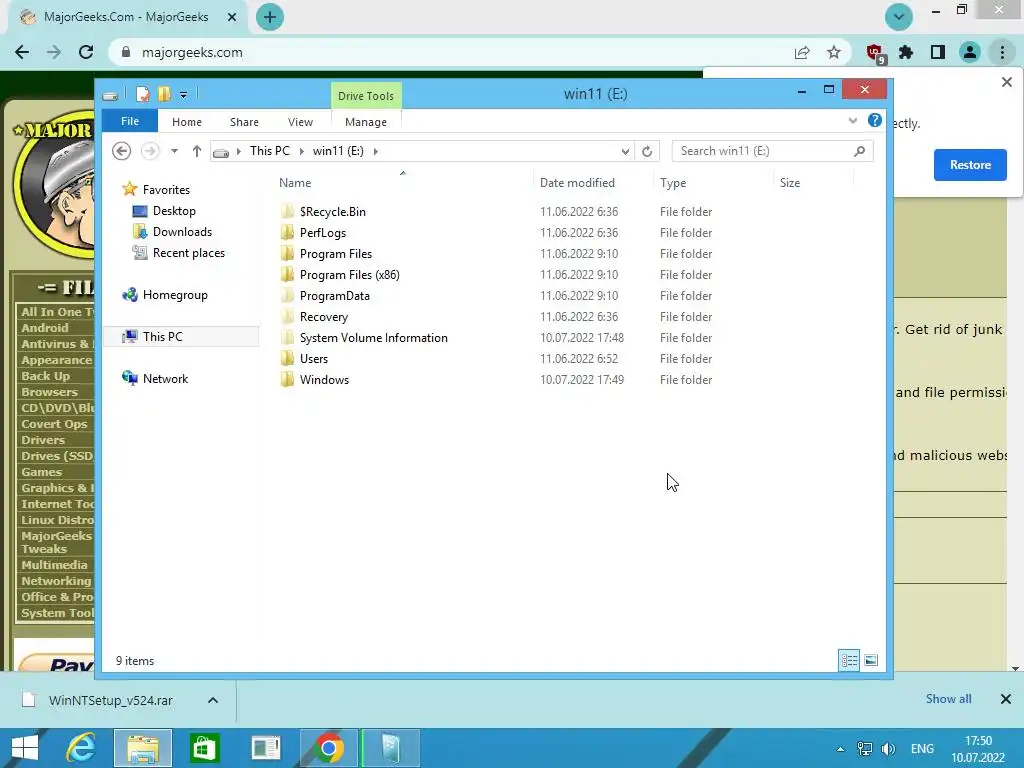Select the Windows folder icon
This screenshot has width=1024, height=768.
point(287,379)
